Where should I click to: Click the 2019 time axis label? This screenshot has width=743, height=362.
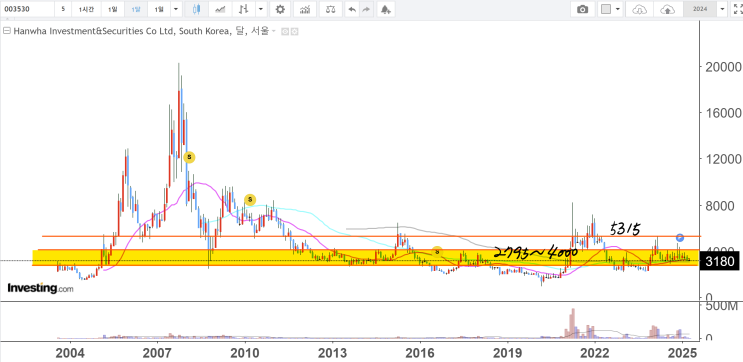point(507,353)
